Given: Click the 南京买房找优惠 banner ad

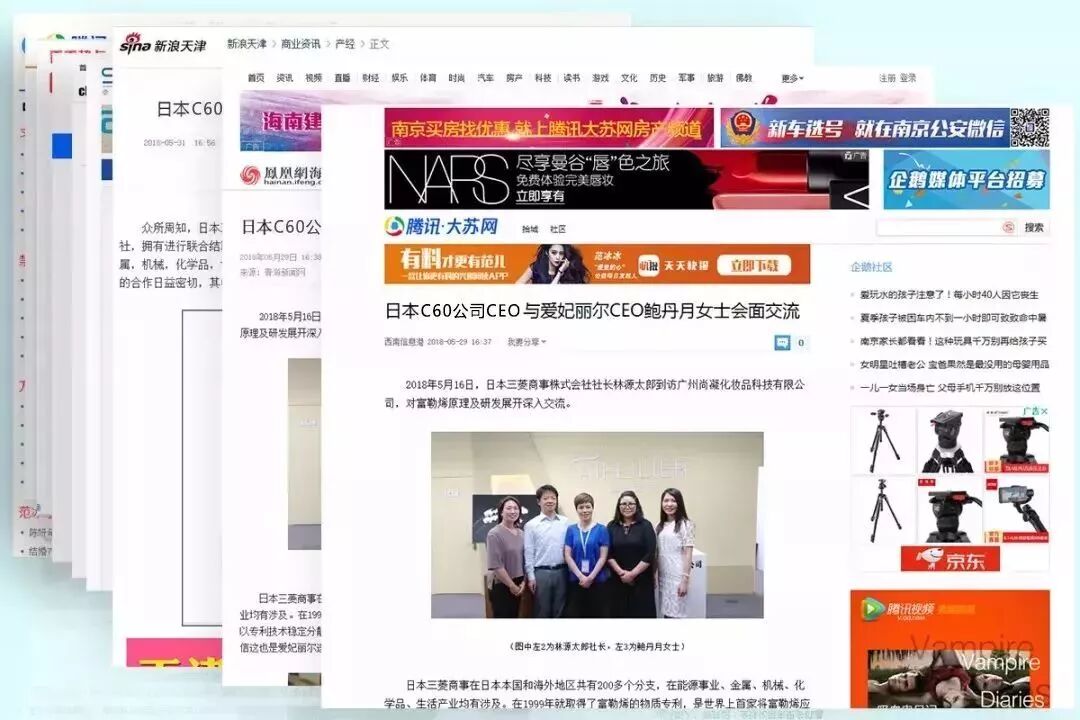Looking at the screenshot, I should pyautogui.click(x=549, y=127).
